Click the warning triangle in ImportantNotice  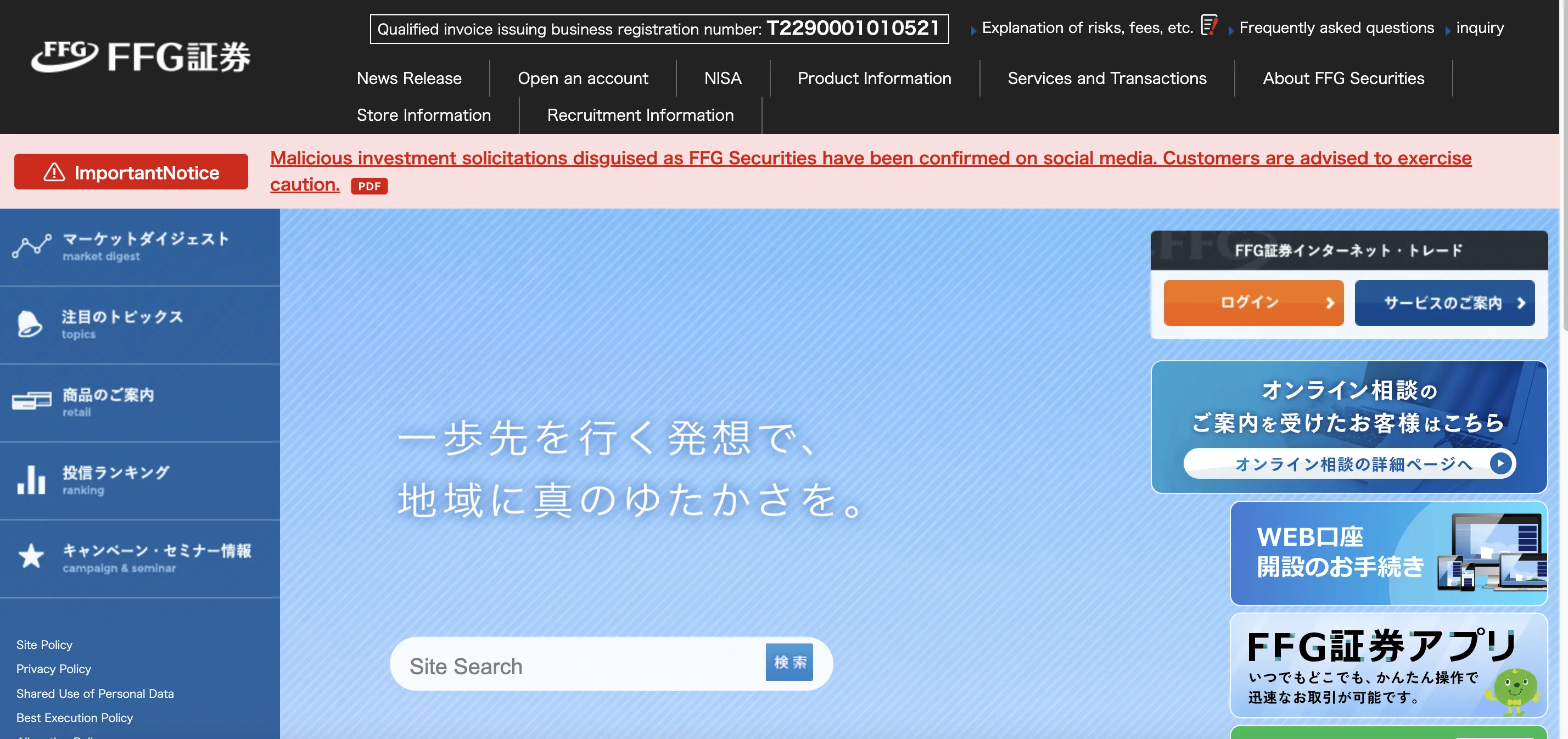click(54, 172)
